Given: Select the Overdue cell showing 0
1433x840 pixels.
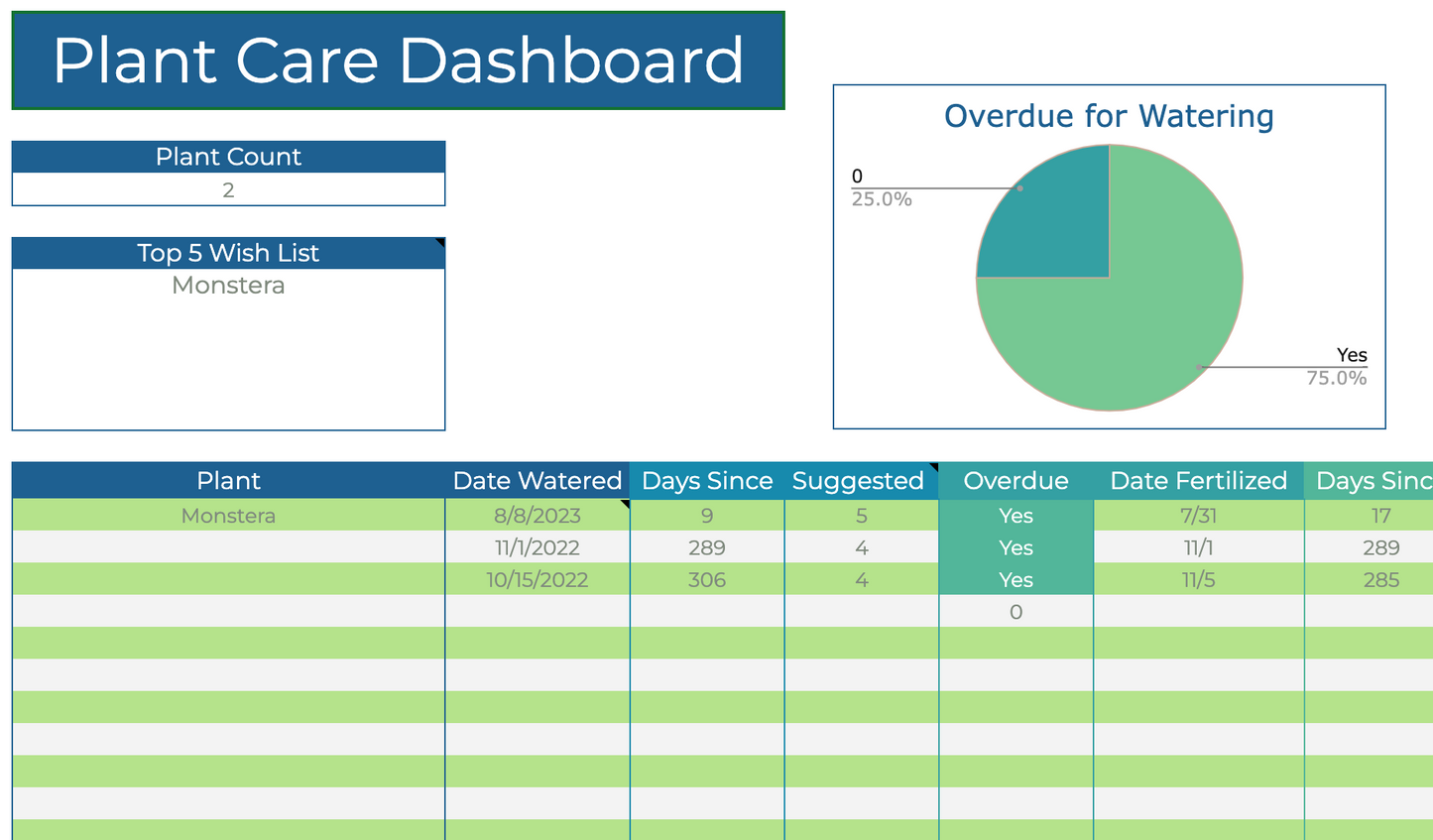Looking at the screenshot, I should tap(1015, 612).
